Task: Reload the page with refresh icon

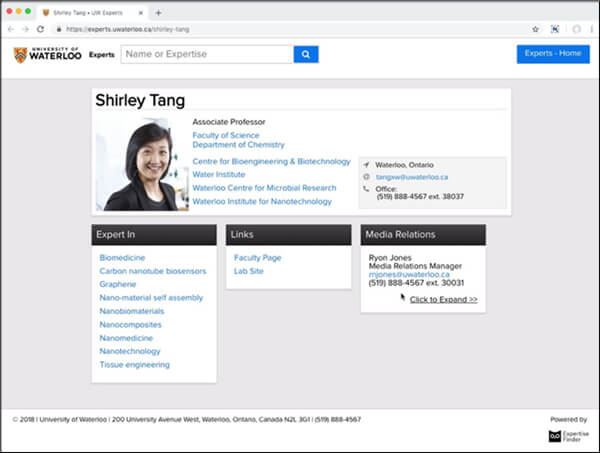Action: [x=40, y=29]
